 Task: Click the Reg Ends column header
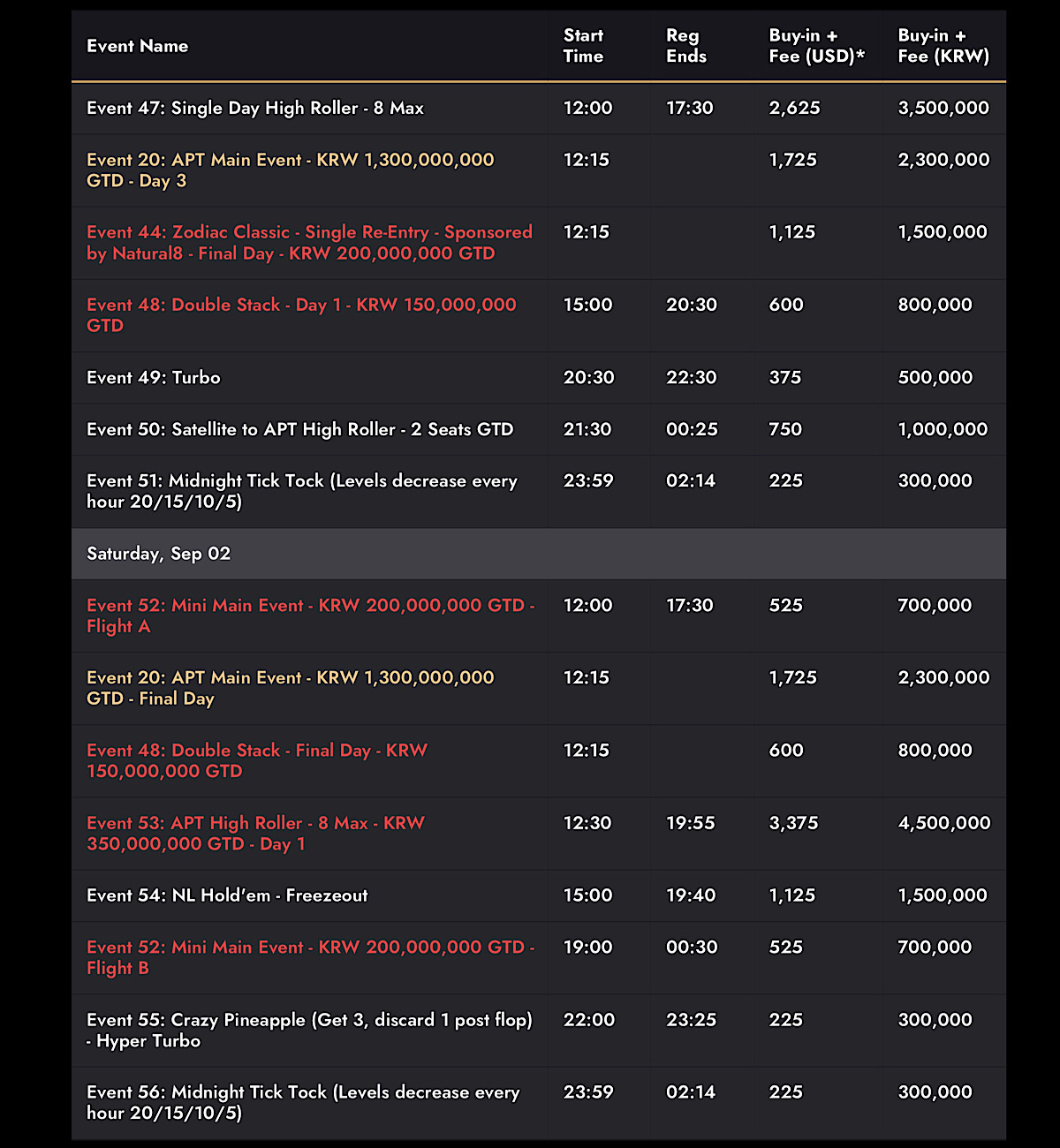686,46
